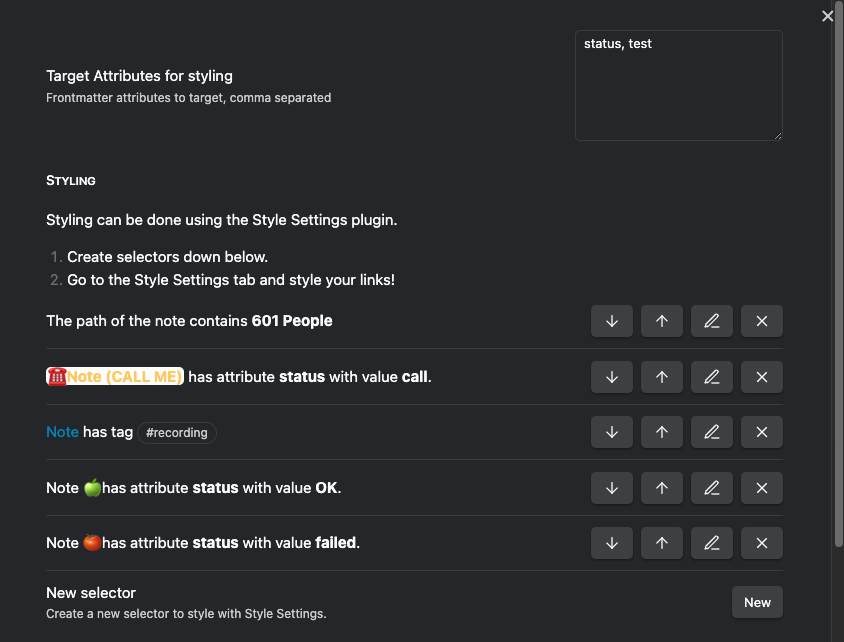Click New to create a selector

point(757,602)
